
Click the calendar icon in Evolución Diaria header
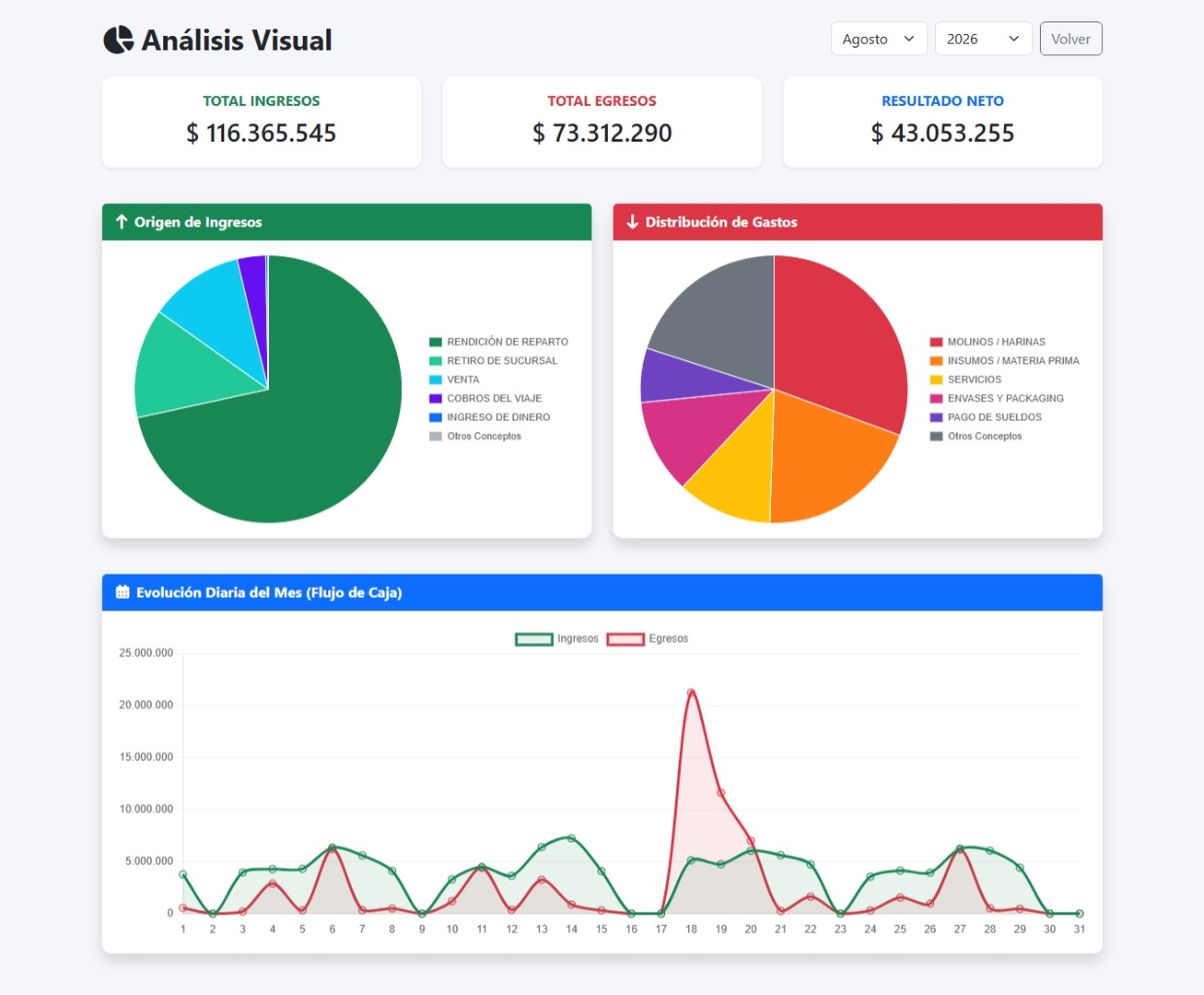pos(122,592)
